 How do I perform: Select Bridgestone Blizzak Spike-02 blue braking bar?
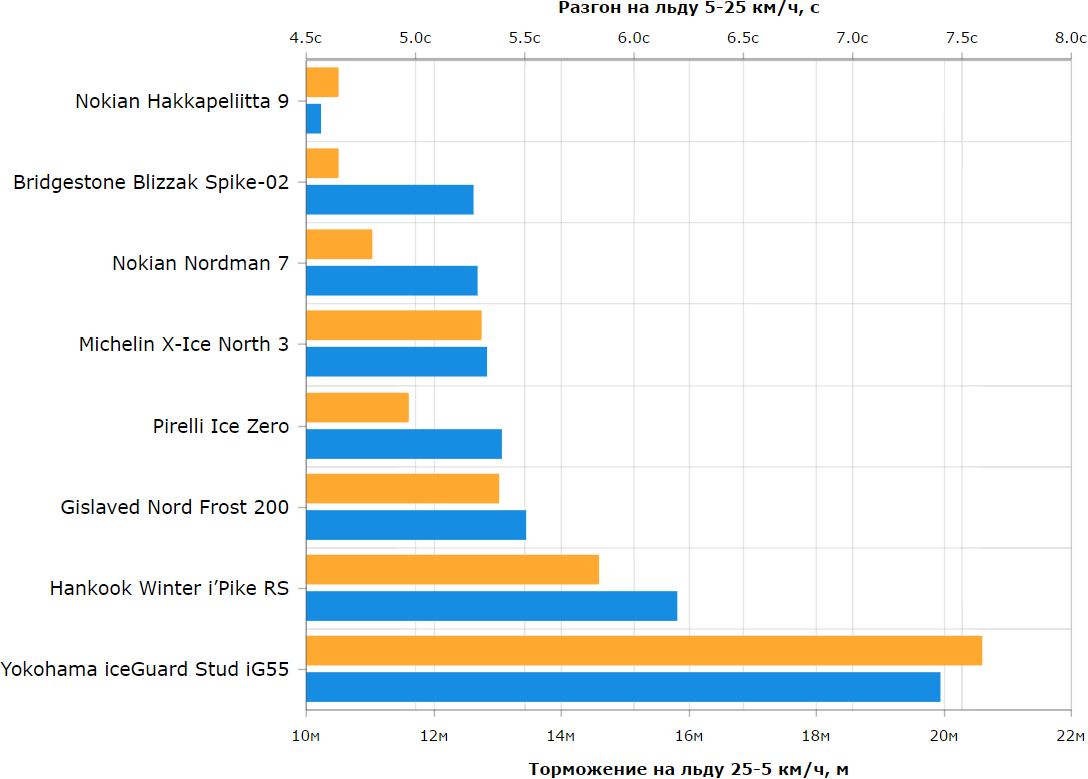coord(390,200)
